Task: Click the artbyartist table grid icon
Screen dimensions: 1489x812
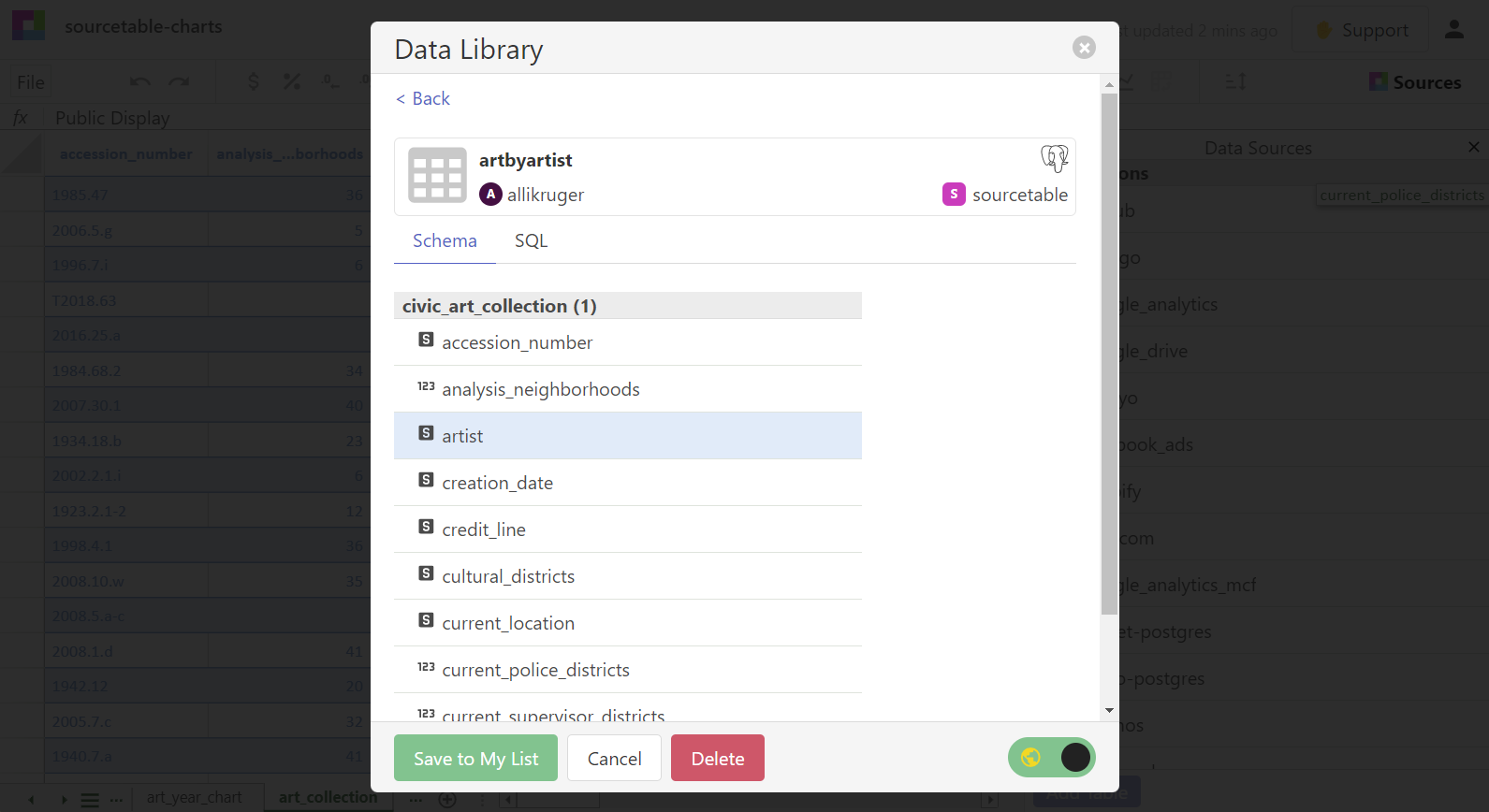Action: coord(437,175)
